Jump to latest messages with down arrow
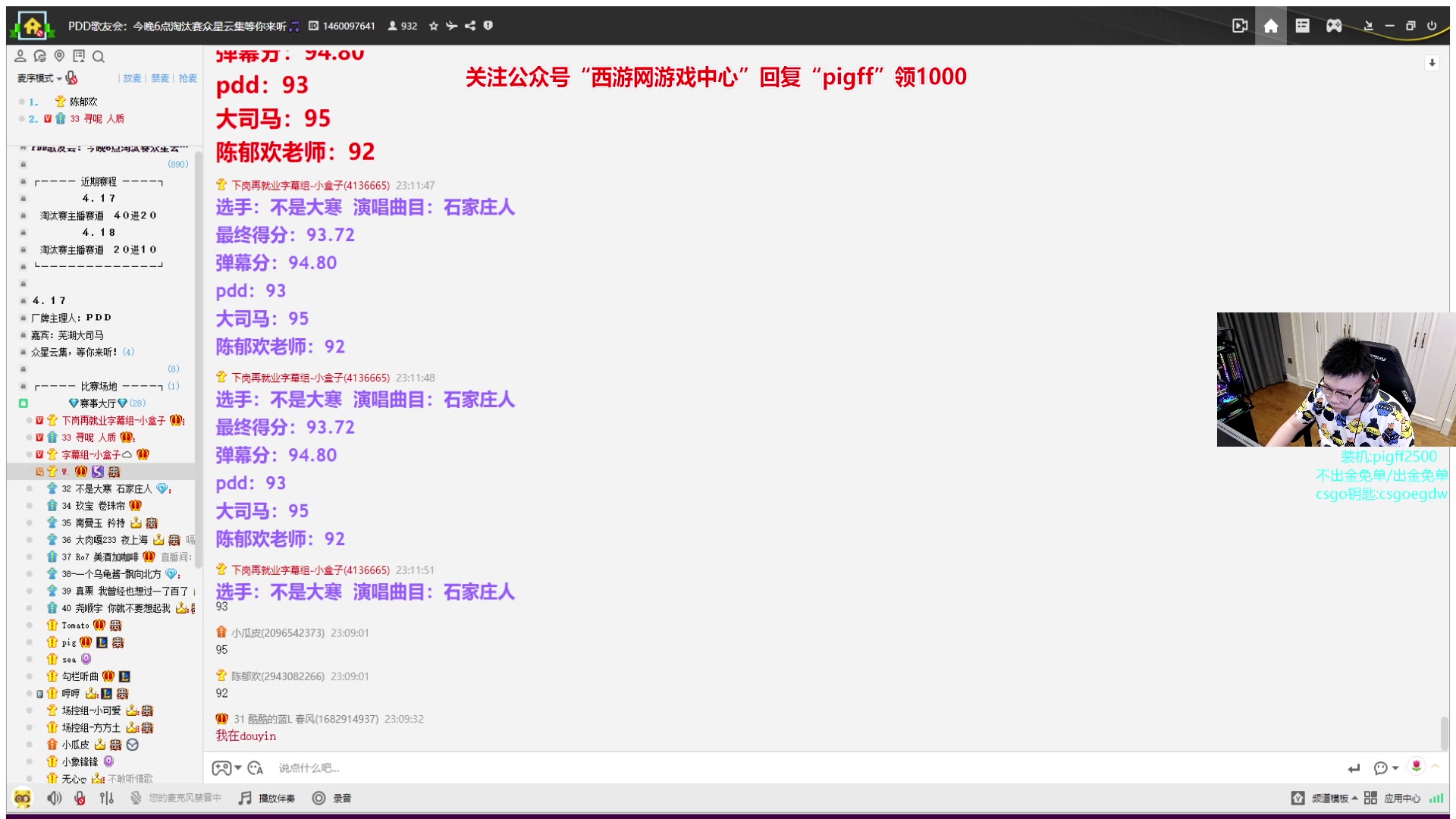1456x819 pixels. tap(1432, 63)
